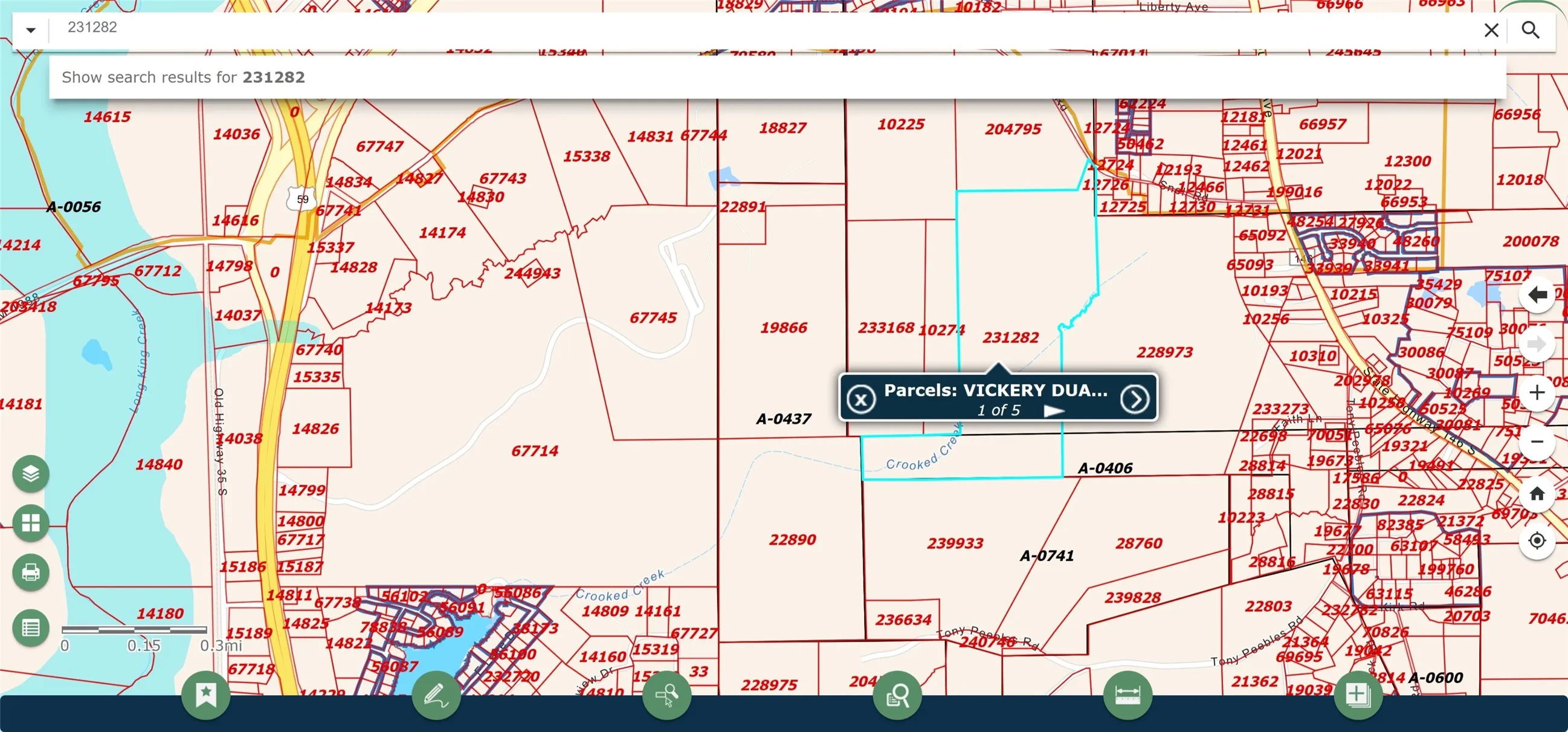Run search with the magnifier button
The image size is (1568, 732).
point(1531,30)
